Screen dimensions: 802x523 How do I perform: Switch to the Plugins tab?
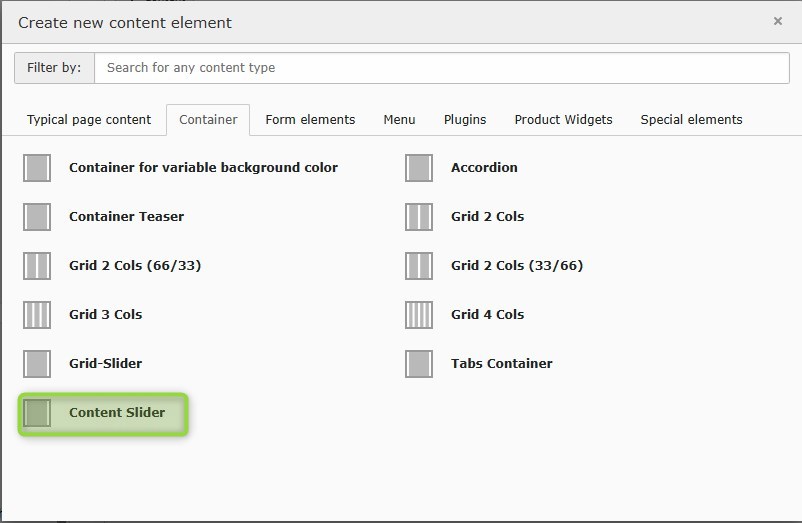point(465,120)
